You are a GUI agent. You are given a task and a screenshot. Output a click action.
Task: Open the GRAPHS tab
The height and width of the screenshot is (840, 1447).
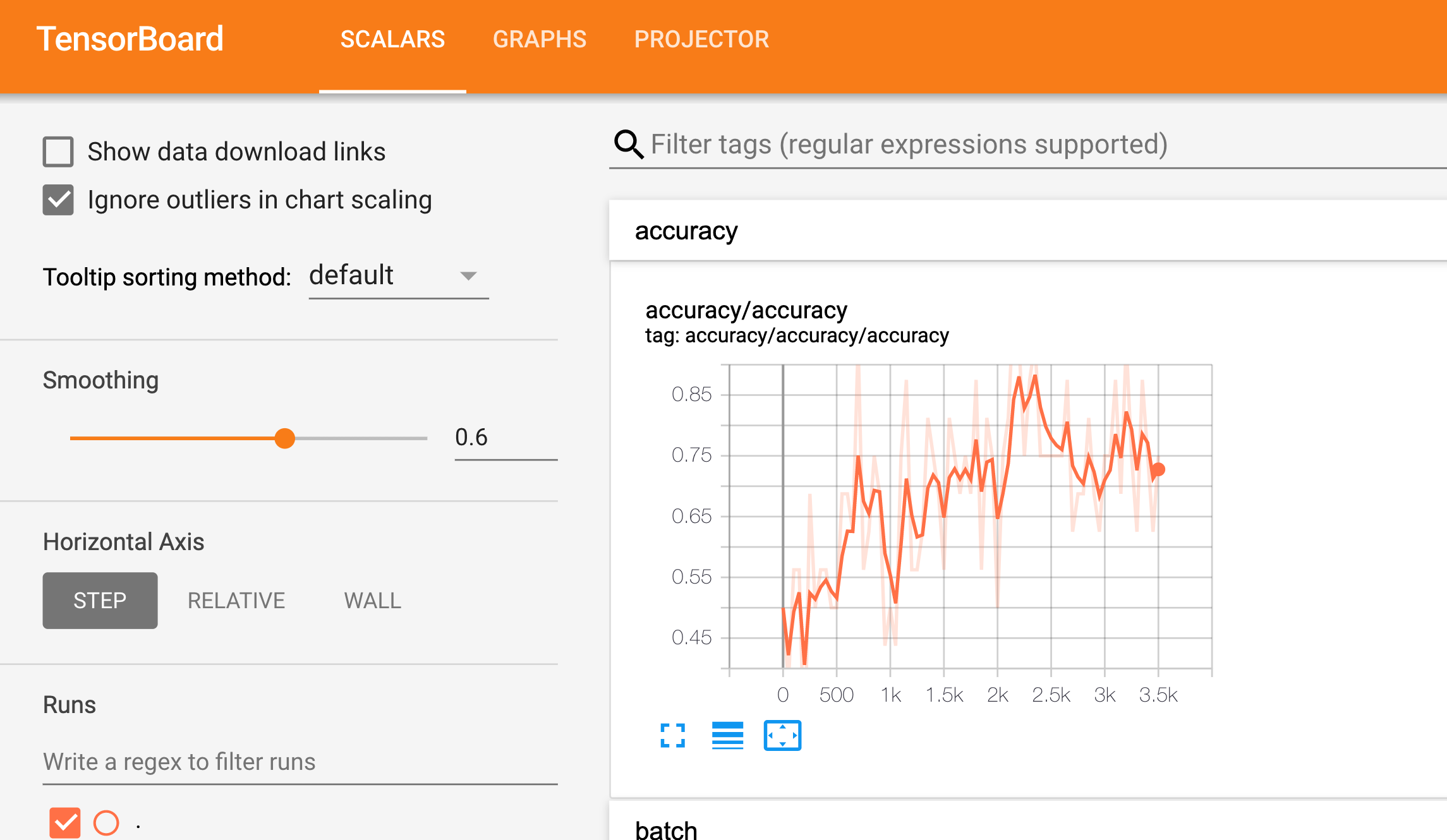click(540, 39)
